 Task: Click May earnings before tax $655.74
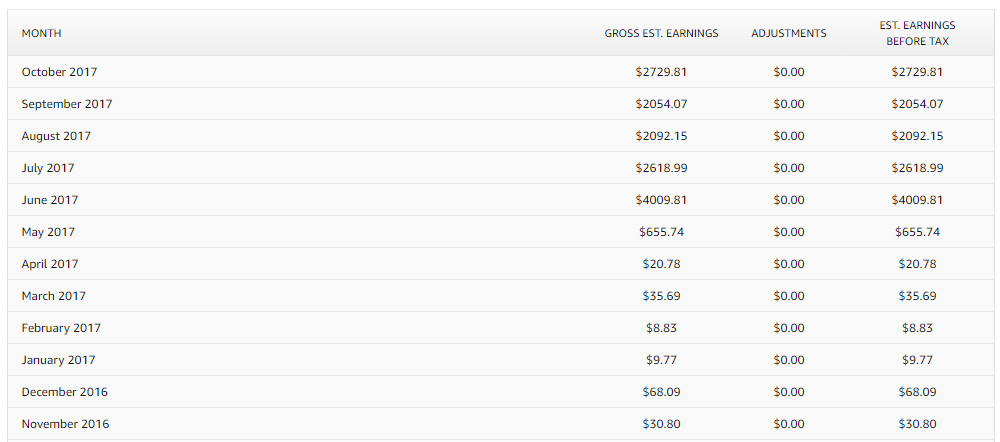917,232
